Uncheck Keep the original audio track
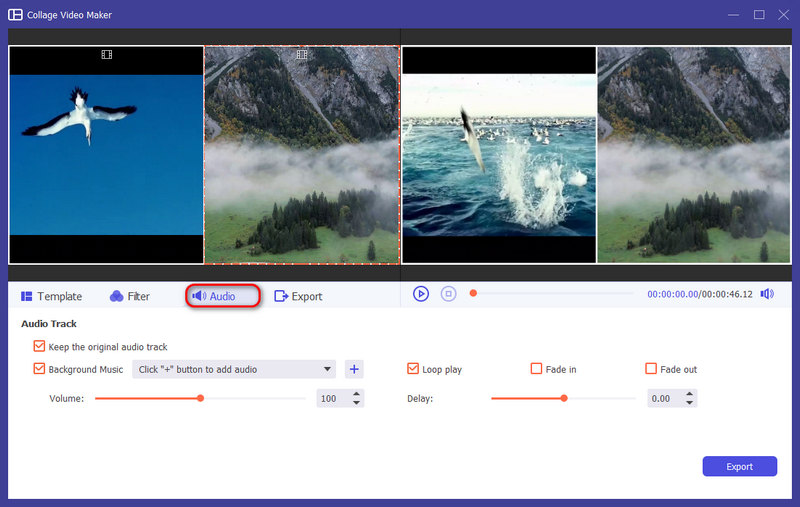 pyautogui.click(x=39, y=346)
